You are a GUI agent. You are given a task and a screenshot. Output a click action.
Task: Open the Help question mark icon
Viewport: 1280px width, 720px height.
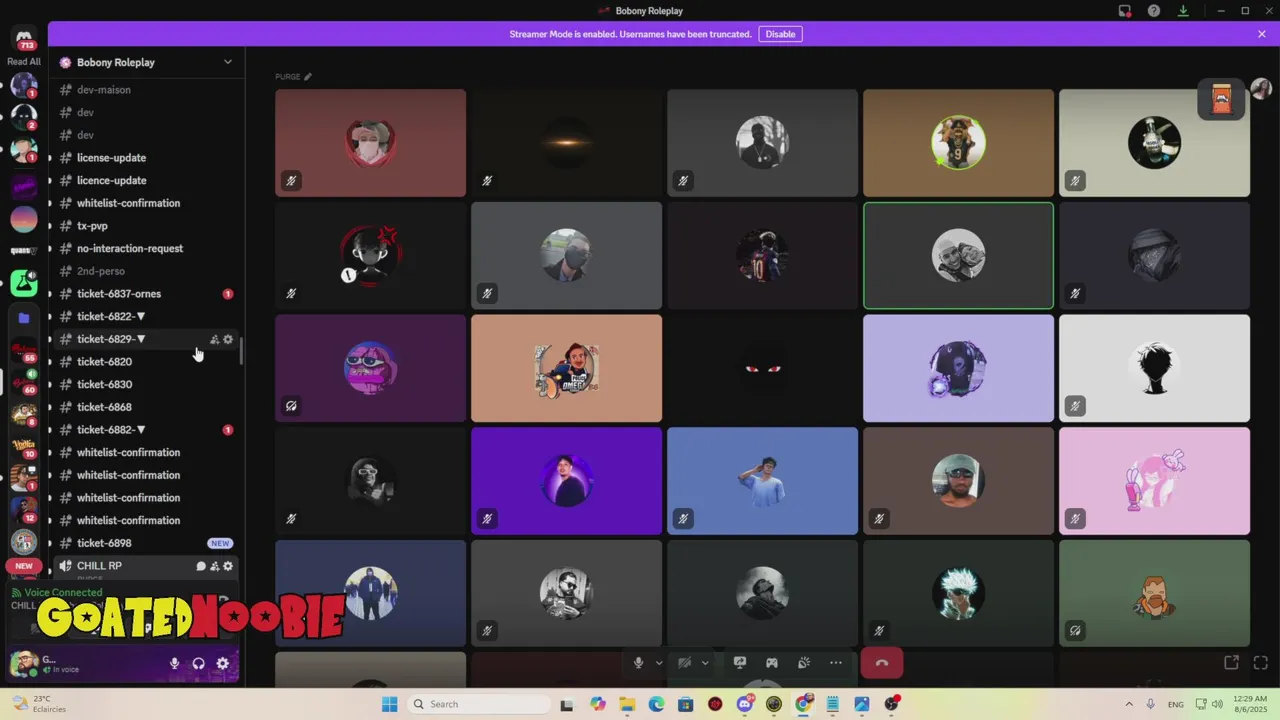pyautogui.click(x=1154, y=11)
